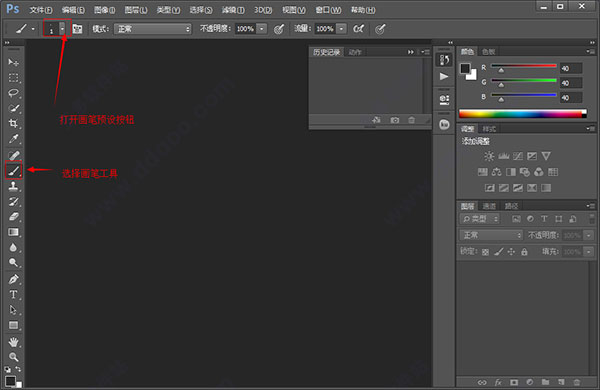Create new snapshot in History panel
600x390 pixels.
[395, 120]
